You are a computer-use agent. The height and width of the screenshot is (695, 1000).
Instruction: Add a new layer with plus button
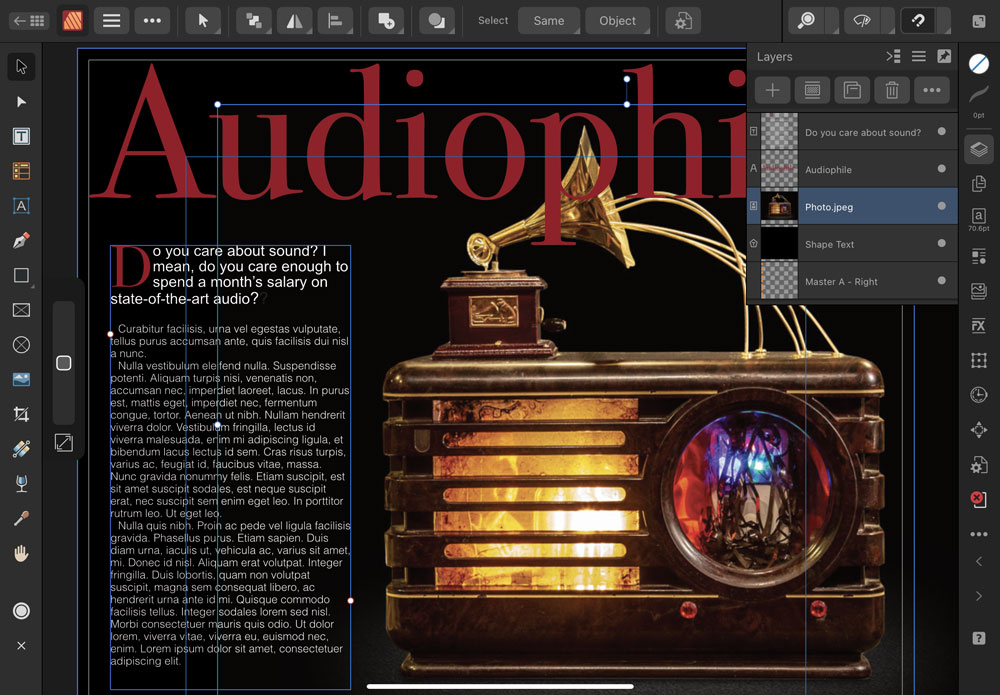tap(772, 90)
